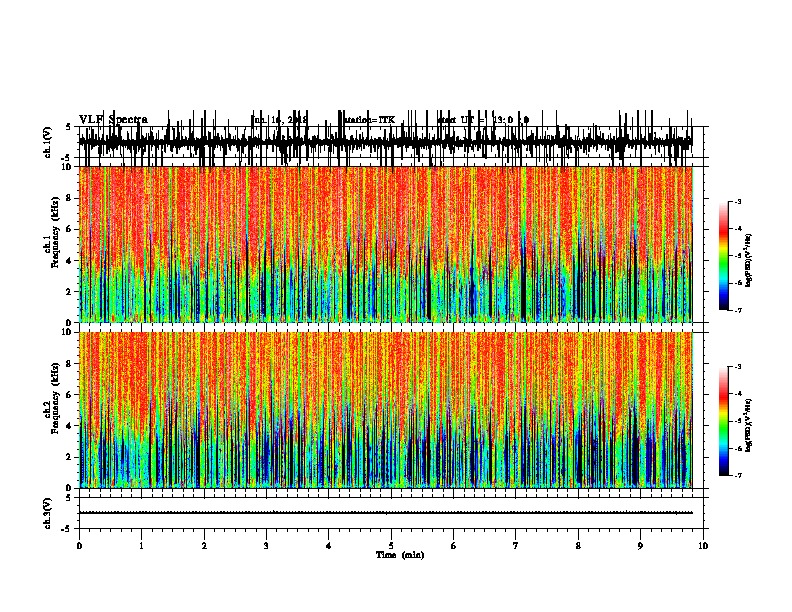Click the time axis tick label "3"
The height and width of the screenshot is (612, 792).
266,546
